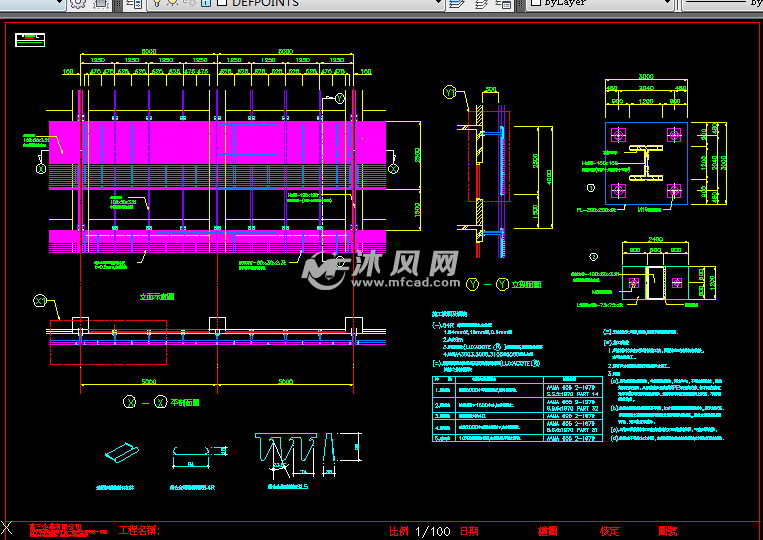Click Make Object's Layer Current icon
This screenshot has width=763, height=540.
point(458,3)
